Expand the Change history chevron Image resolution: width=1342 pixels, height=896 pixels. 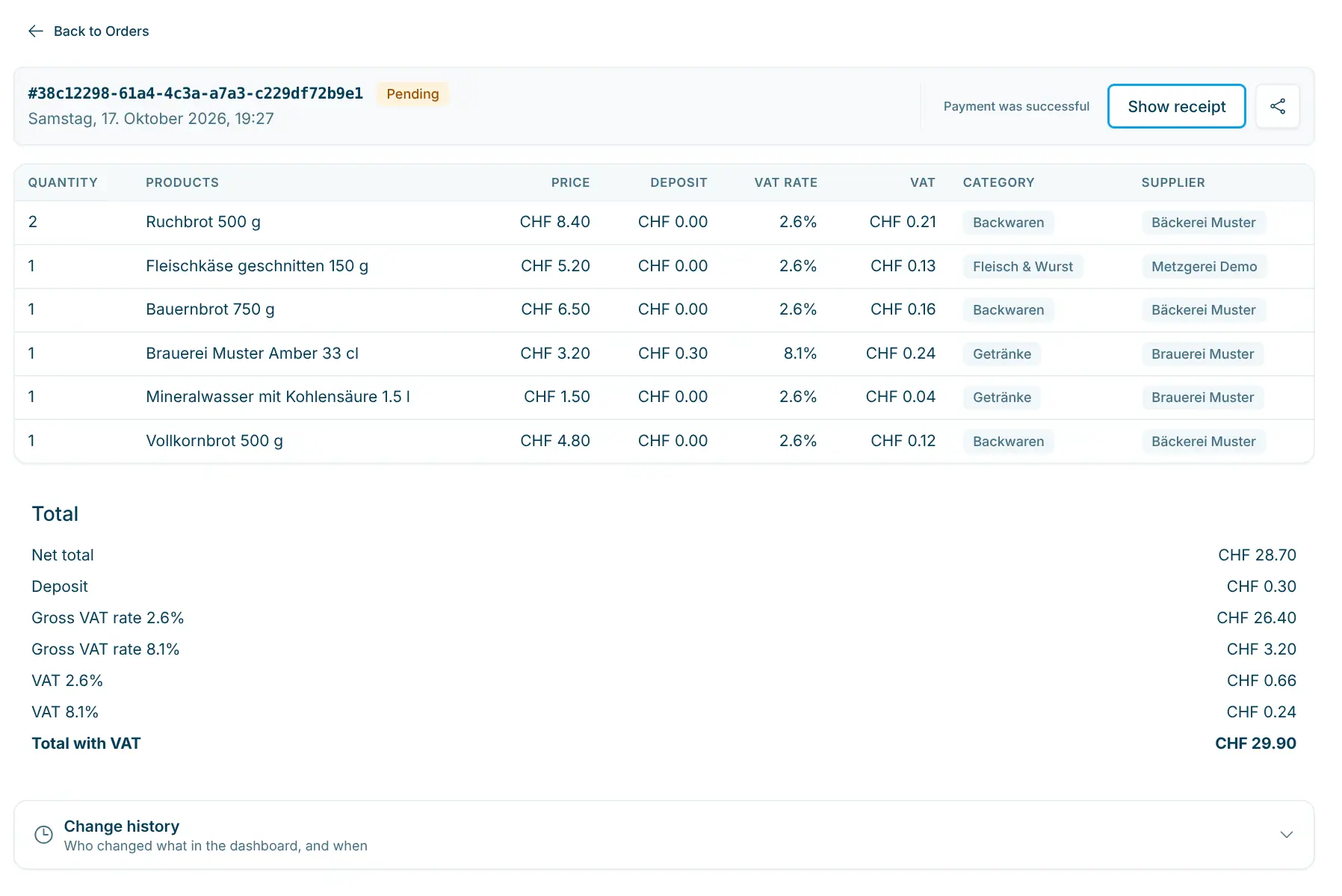coord(1286,835)
